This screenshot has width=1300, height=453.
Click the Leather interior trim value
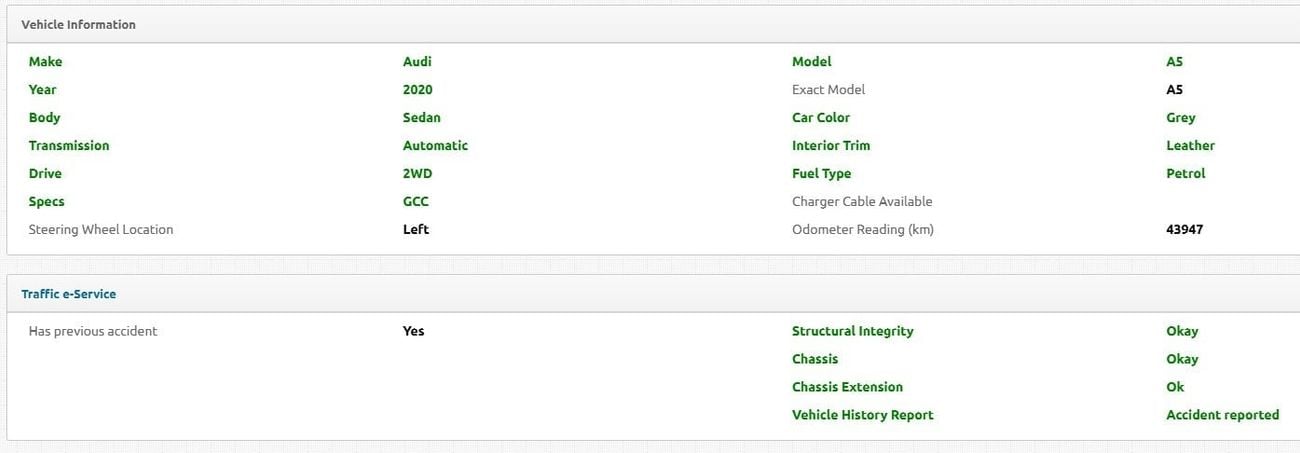(x=1190, y=146)
